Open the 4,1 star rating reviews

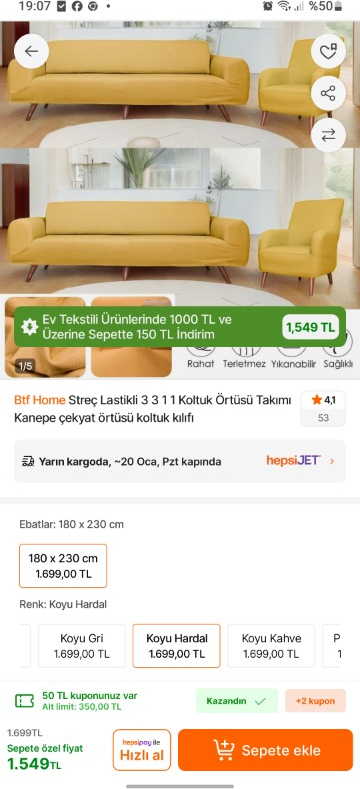[323, 409]
